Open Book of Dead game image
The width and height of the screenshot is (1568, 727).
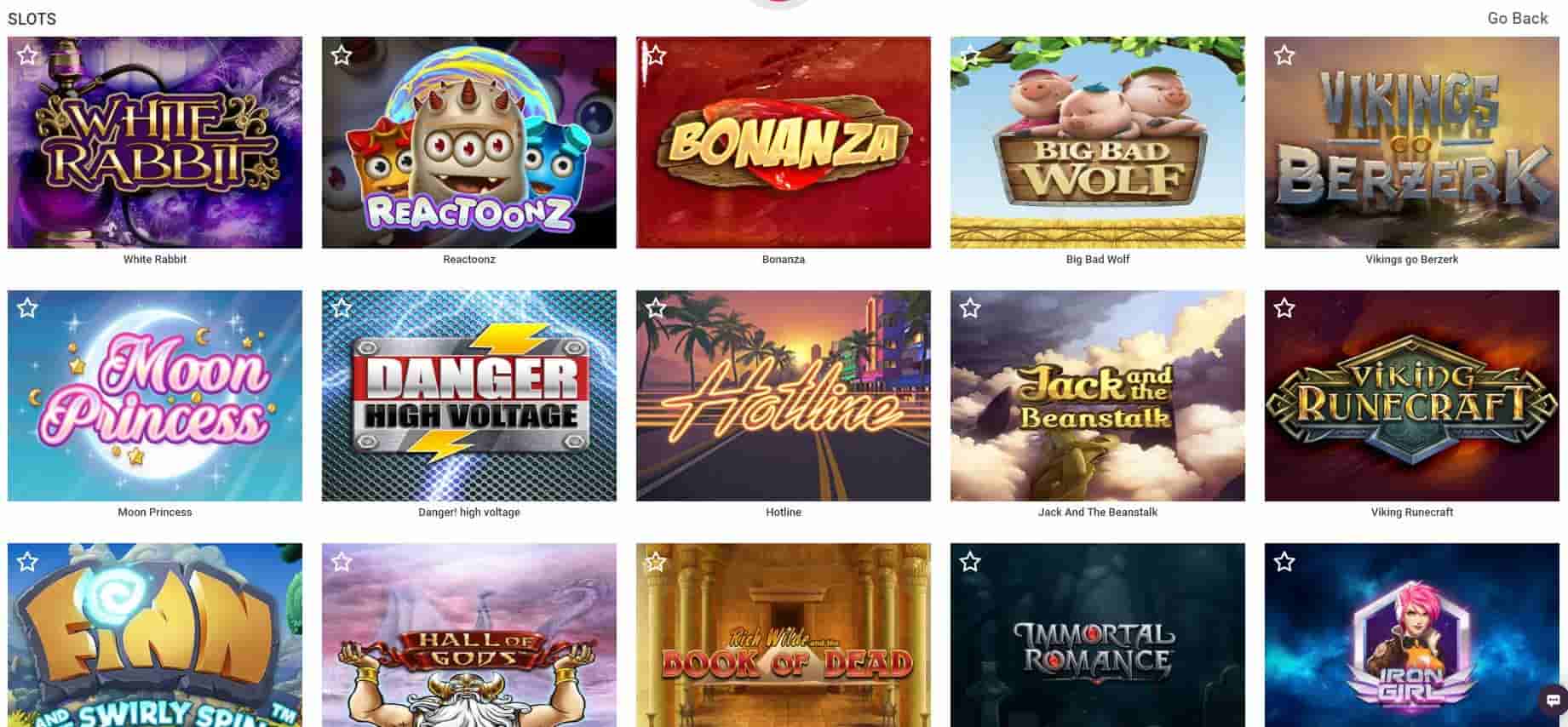pos(783,635)
